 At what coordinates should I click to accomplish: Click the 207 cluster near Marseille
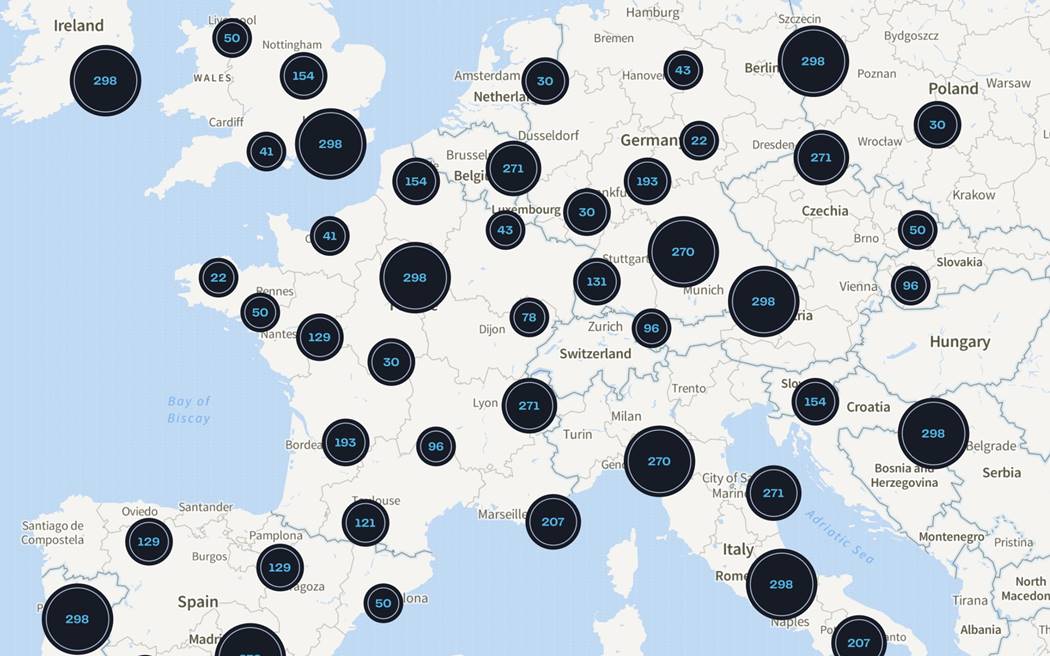(553, 522)
